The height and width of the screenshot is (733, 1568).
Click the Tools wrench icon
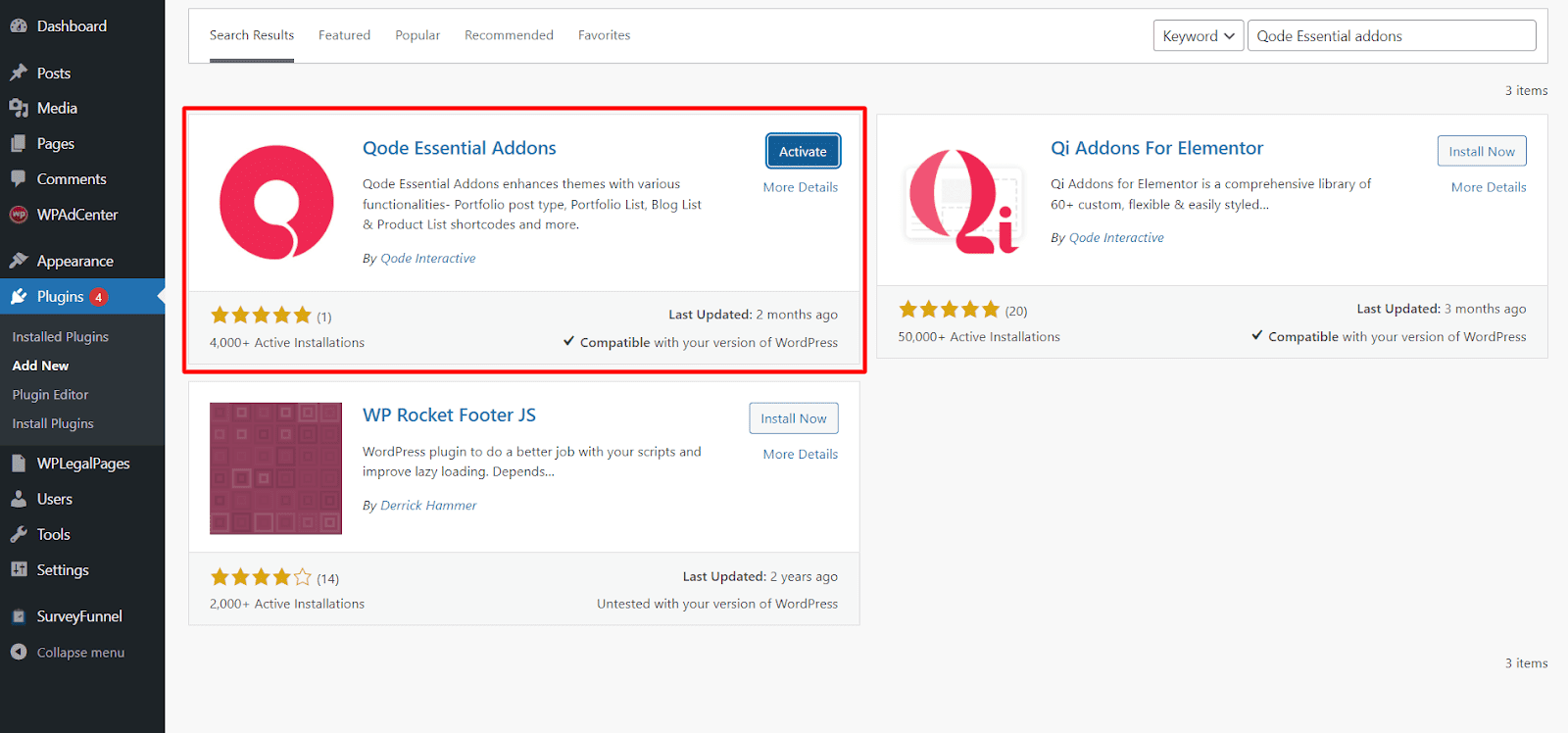pyautogui.click(x=19, y=534)
